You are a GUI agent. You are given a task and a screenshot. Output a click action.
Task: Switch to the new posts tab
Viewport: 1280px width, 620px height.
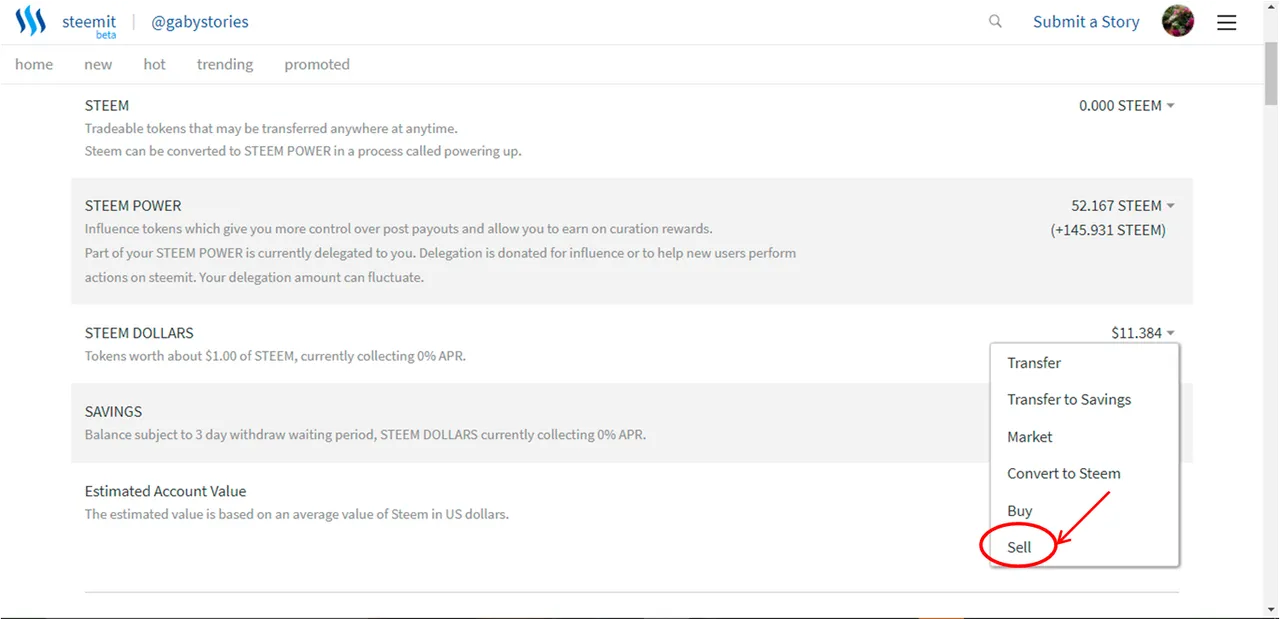click(x=98, y=64)
